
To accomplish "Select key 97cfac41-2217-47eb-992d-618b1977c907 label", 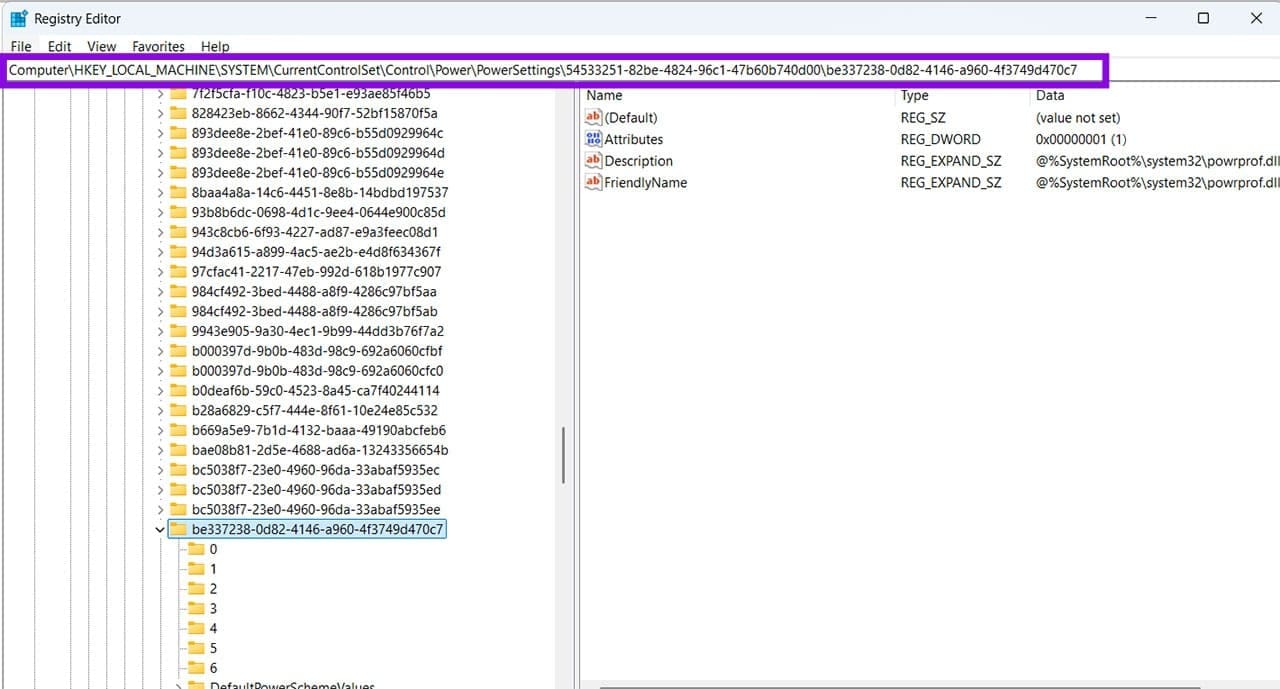I will [316, 272].
